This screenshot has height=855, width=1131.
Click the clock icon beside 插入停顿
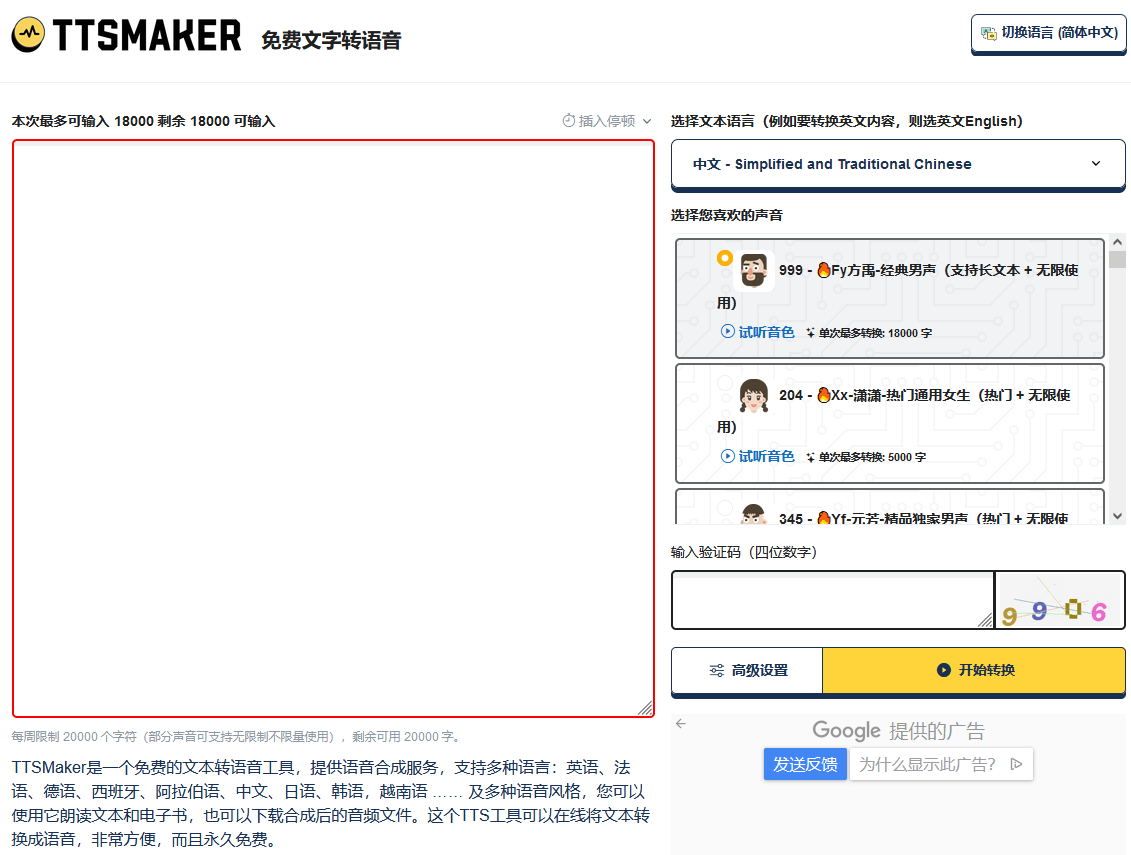566,120
